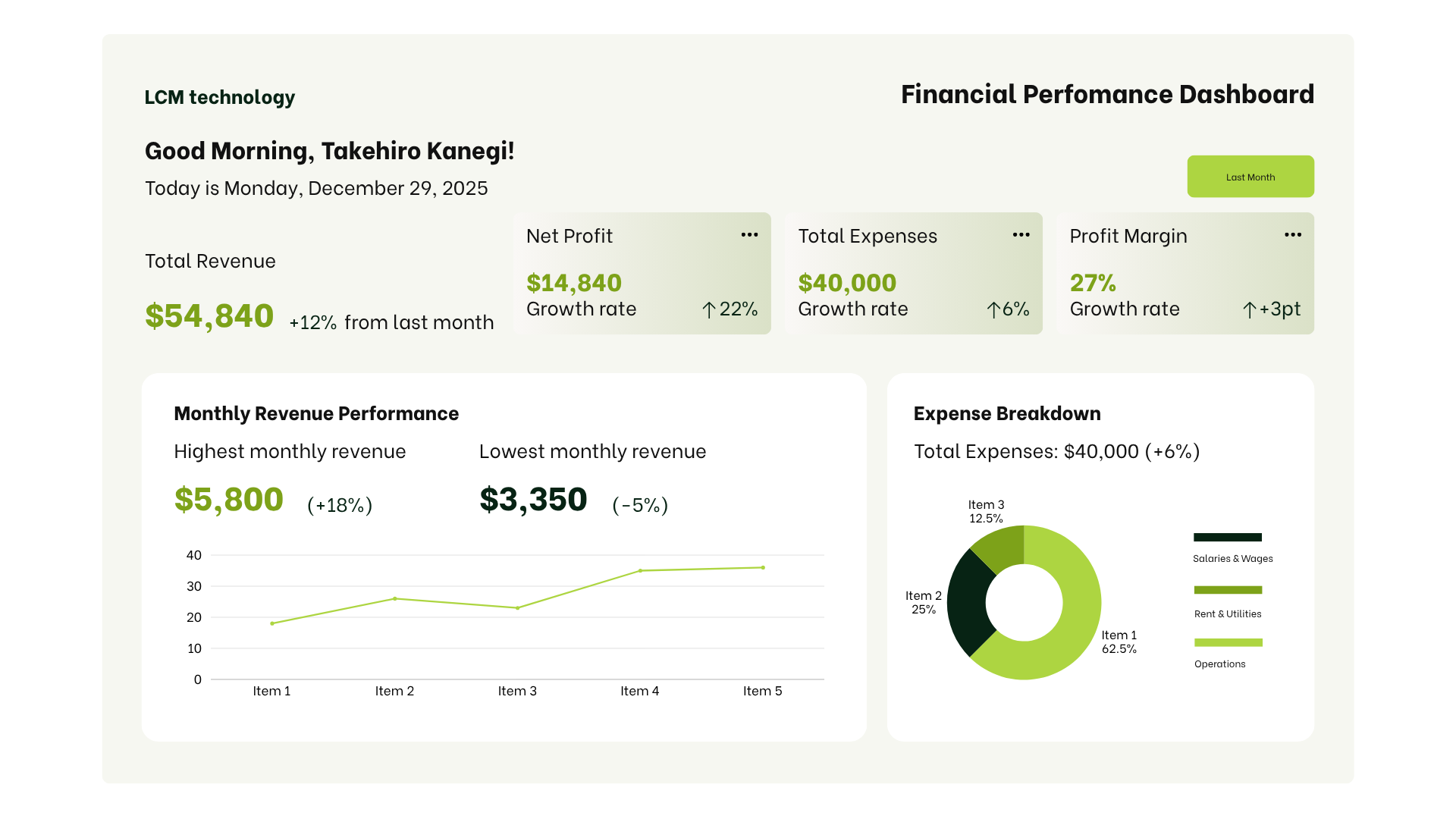The width and height of the screenshot is (1456, 819).
Task: Click the Total Expenses growth up arrow
Action: tap(993, 309)
